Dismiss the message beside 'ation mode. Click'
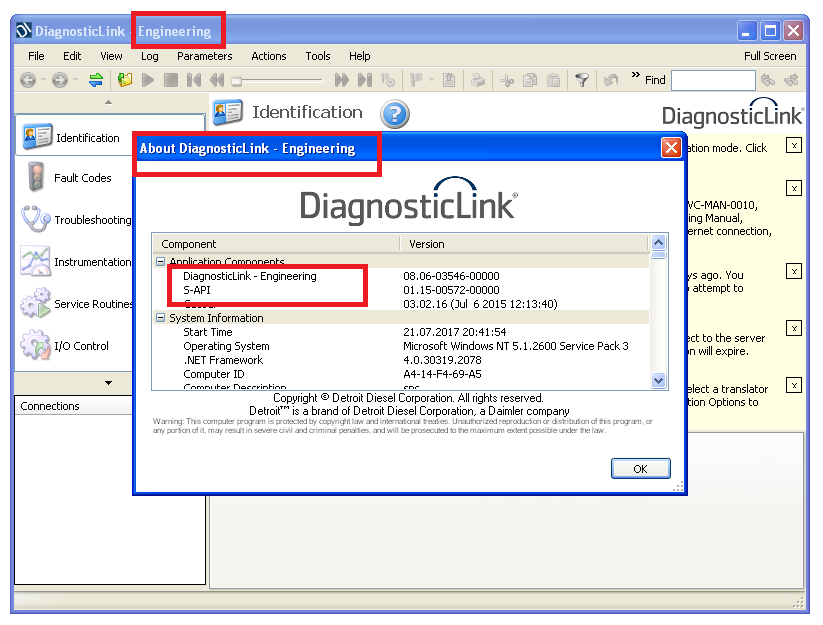The image size is (823, 625). tap(794, 145)
